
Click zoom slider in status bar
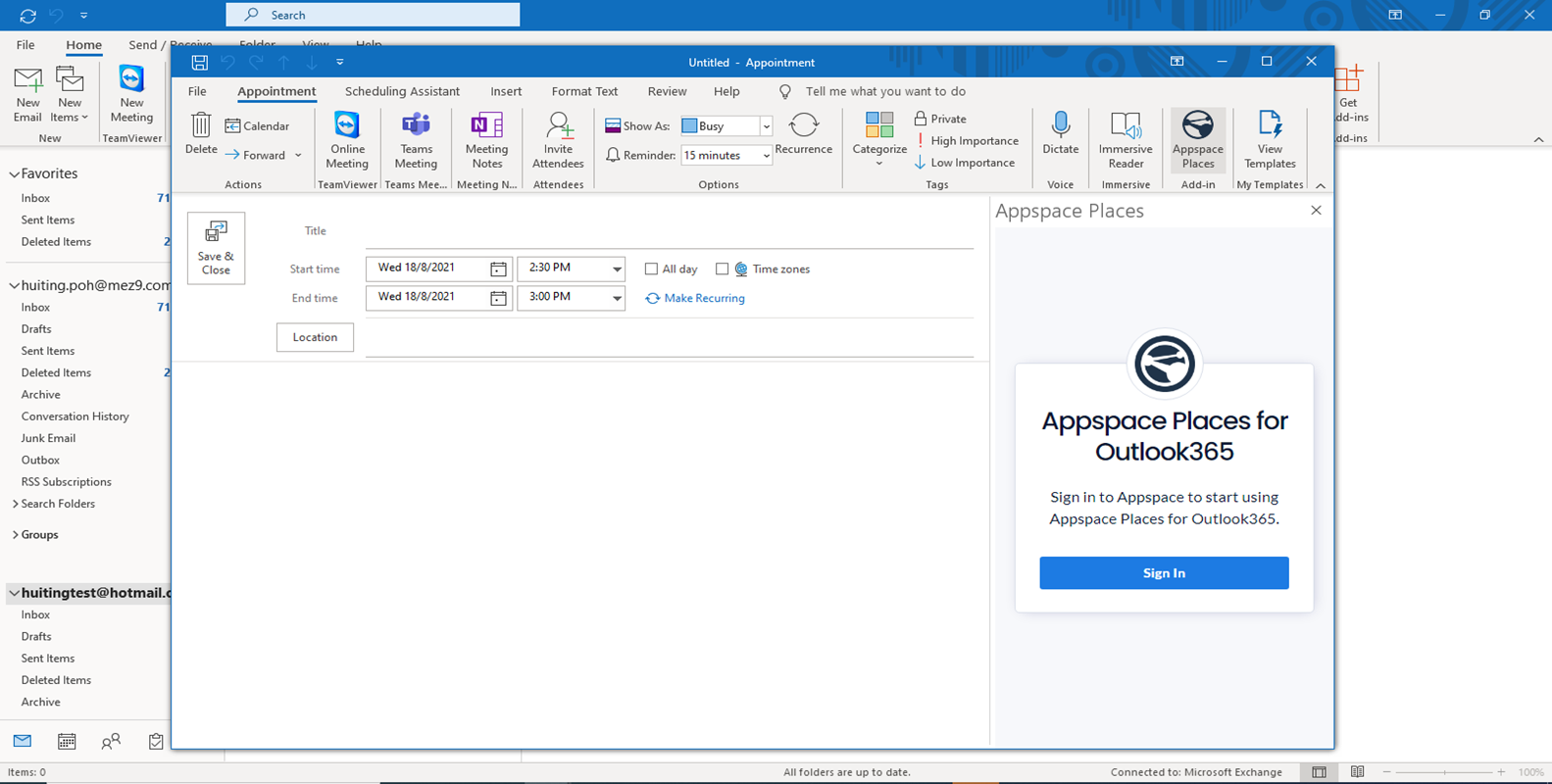pyautogui.click(x=1444, y=772)
